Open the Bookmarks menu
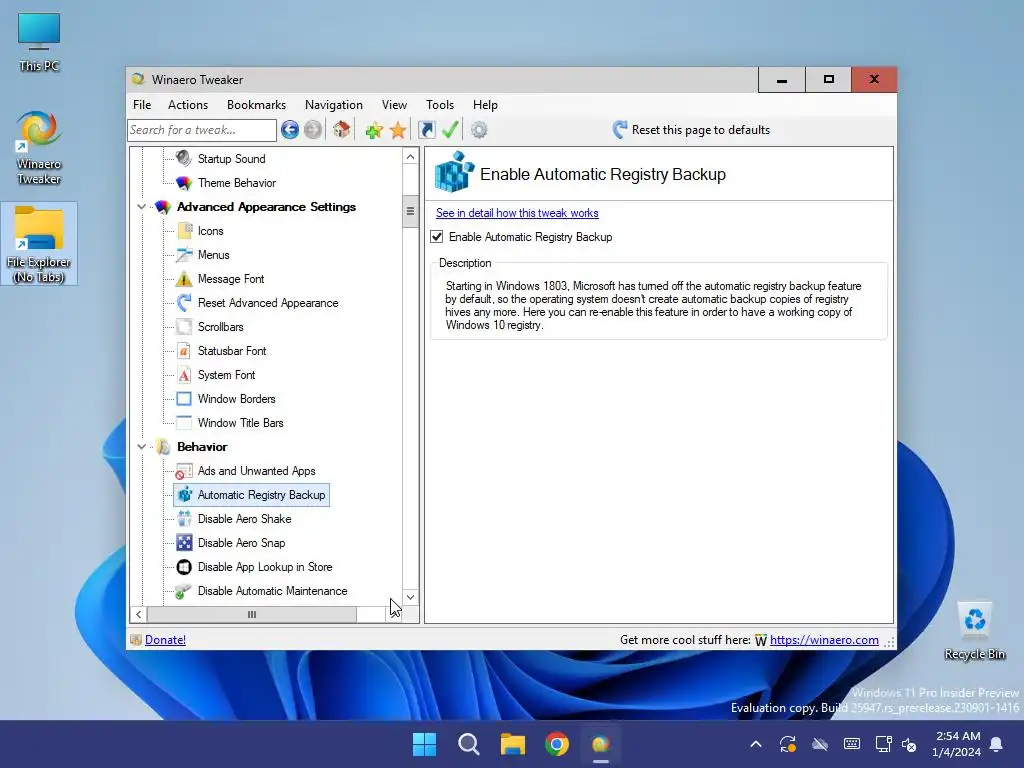 [257, 104]
